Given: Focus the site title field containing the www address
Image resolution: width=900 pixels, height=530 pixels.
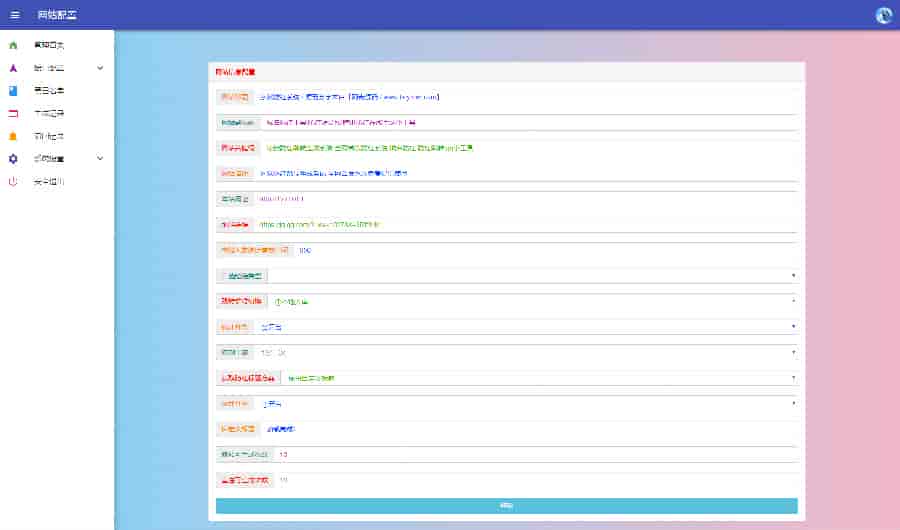Looking at the screenshot, I should [525, 97].
